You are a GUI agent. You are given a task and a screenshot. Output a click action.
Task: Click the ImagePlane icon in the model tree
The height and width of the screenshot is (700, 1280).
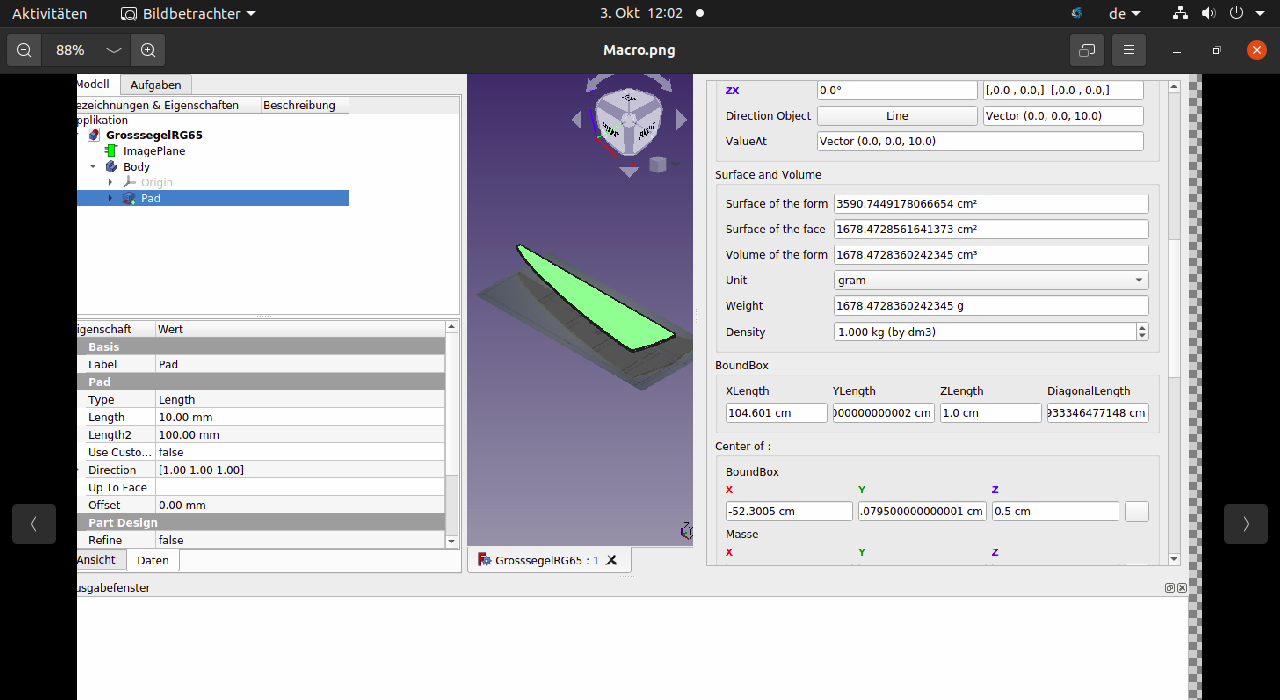point(111,151)
